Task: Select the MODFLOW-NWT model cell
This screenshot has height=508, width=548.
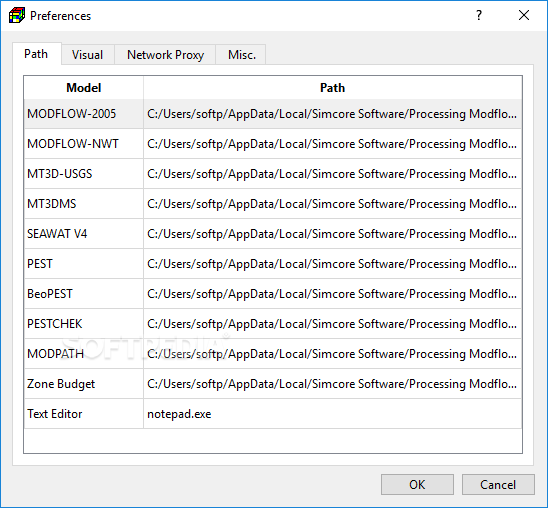Action: 84,144
